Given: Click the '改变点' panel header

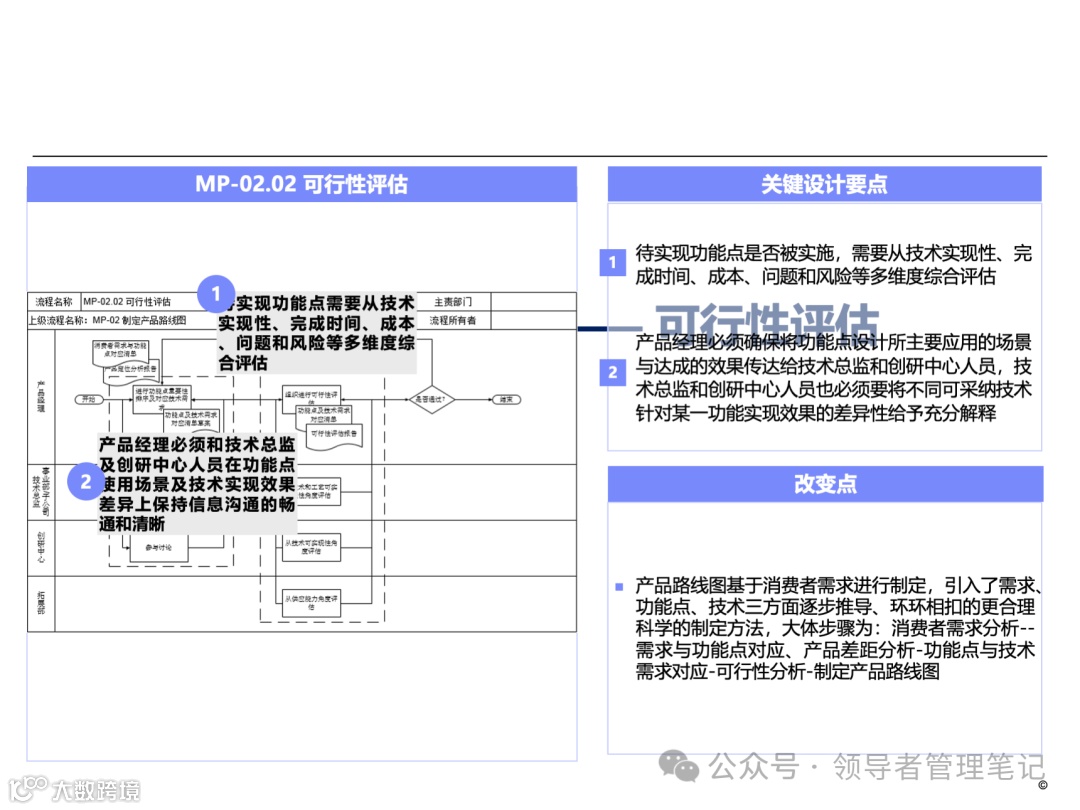Looking at the screenshot, I should click(x=825, y=484).
